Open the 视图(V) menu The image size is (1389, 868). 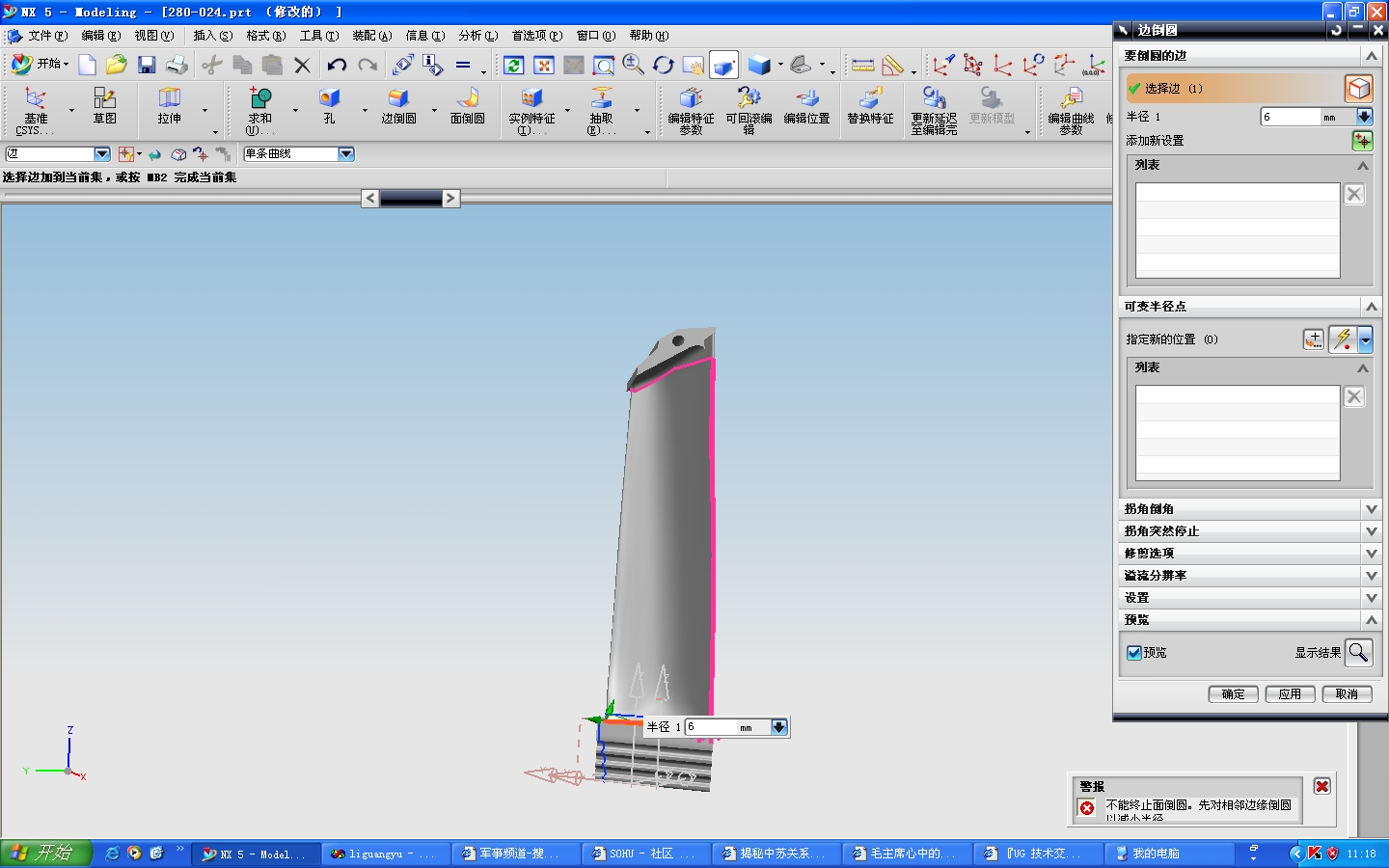click(154, 36)
